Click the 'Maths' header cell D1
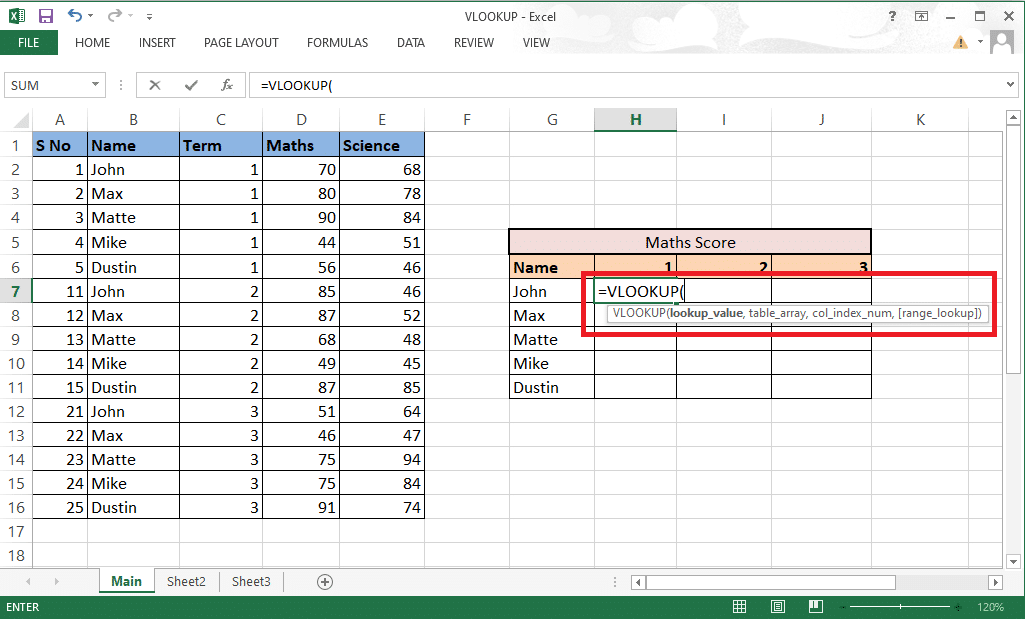The height and width of the screenshot is (619, 1025). (301, 145)
